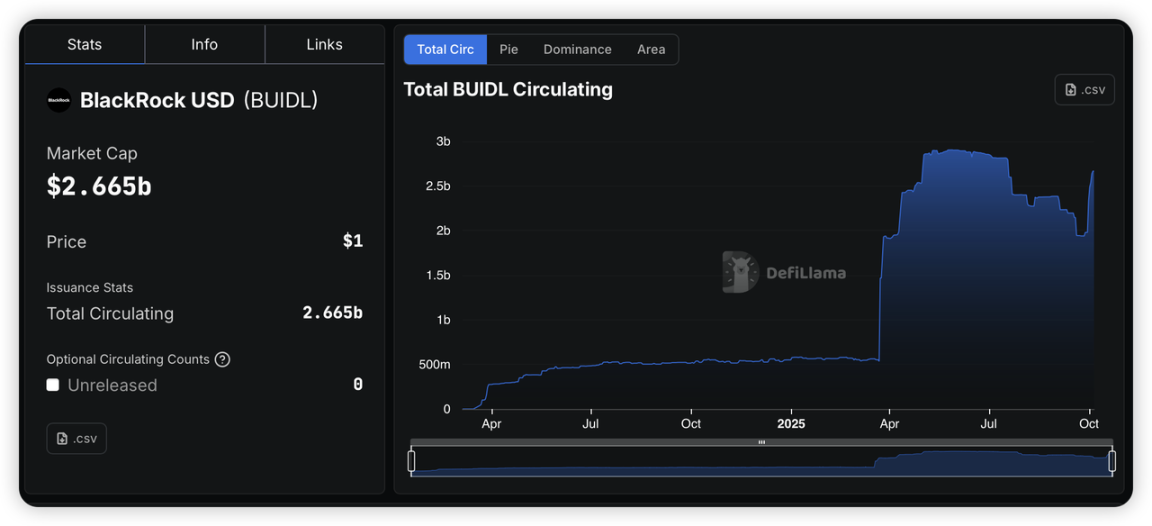Screen dimensions: 1152x526
Task: Click the 2025 label on the x-axis
Action: point(790,424)
